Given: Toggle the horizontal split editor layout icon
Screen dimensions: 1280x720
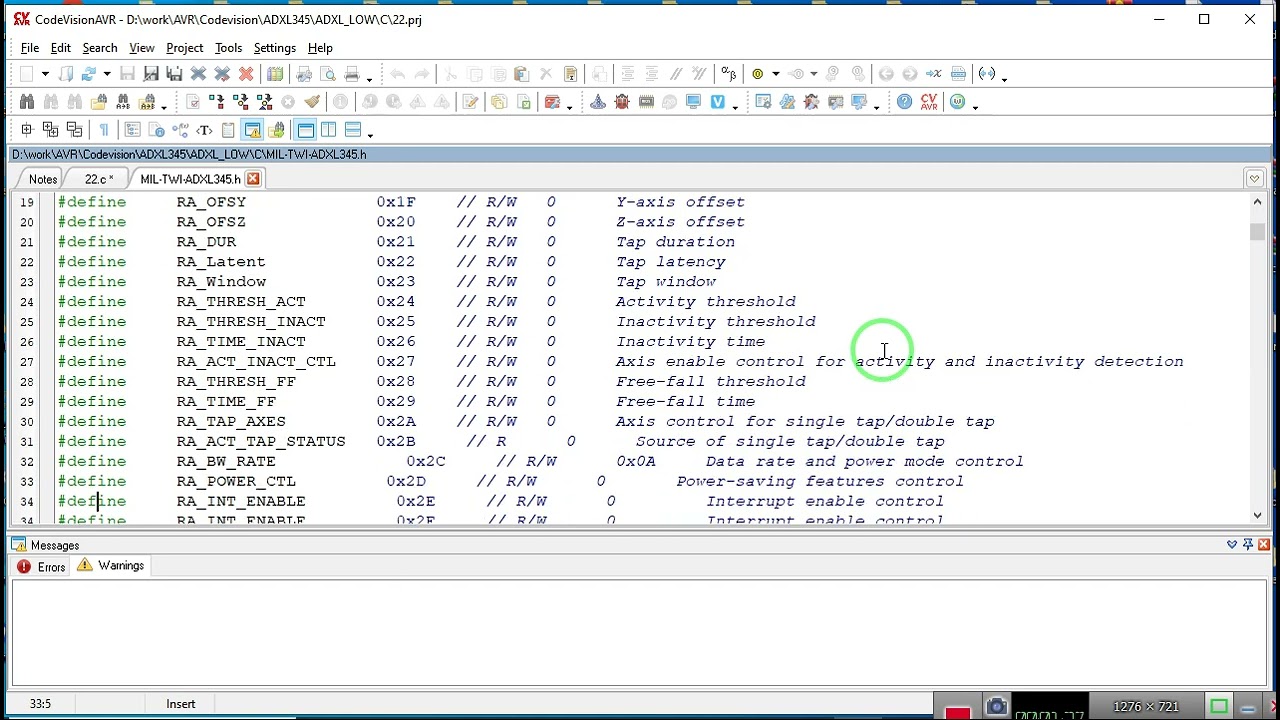Looking at the screenshot, I should coord(352,130).
